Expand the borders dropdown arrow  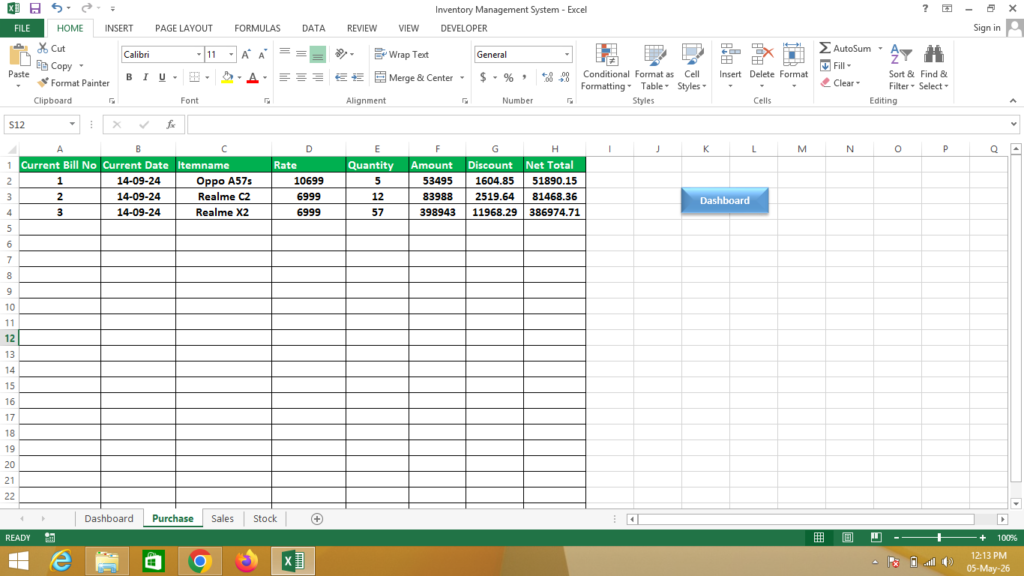click(207, 77)
